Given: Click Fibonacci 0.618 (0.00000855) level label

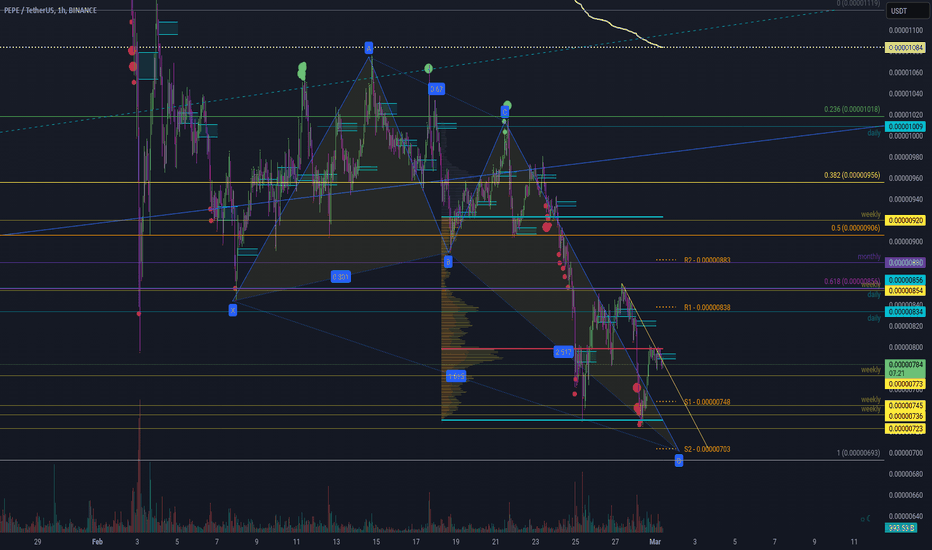Looking at the screenshot, I should point(852,281).
